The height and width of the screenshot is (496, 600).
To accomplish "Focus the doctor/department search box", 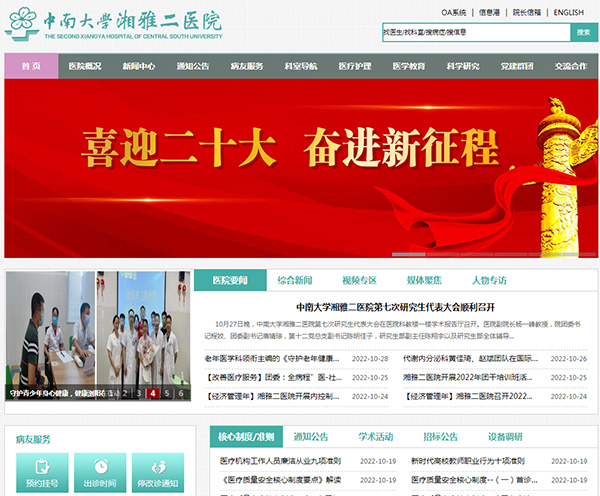I will (x=476, y=32).
